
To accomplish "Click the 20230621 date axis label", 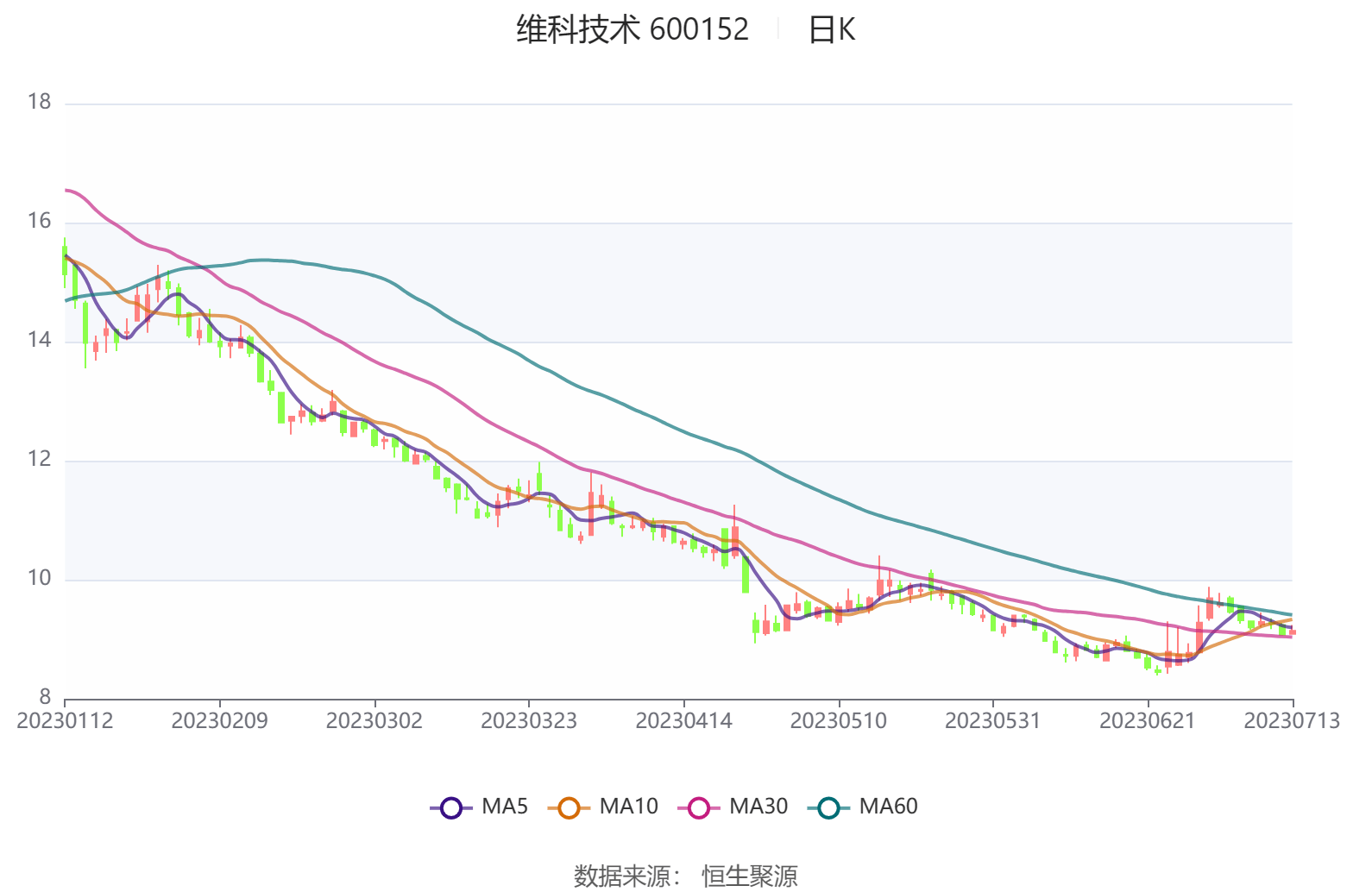I will coord(1147,720).
